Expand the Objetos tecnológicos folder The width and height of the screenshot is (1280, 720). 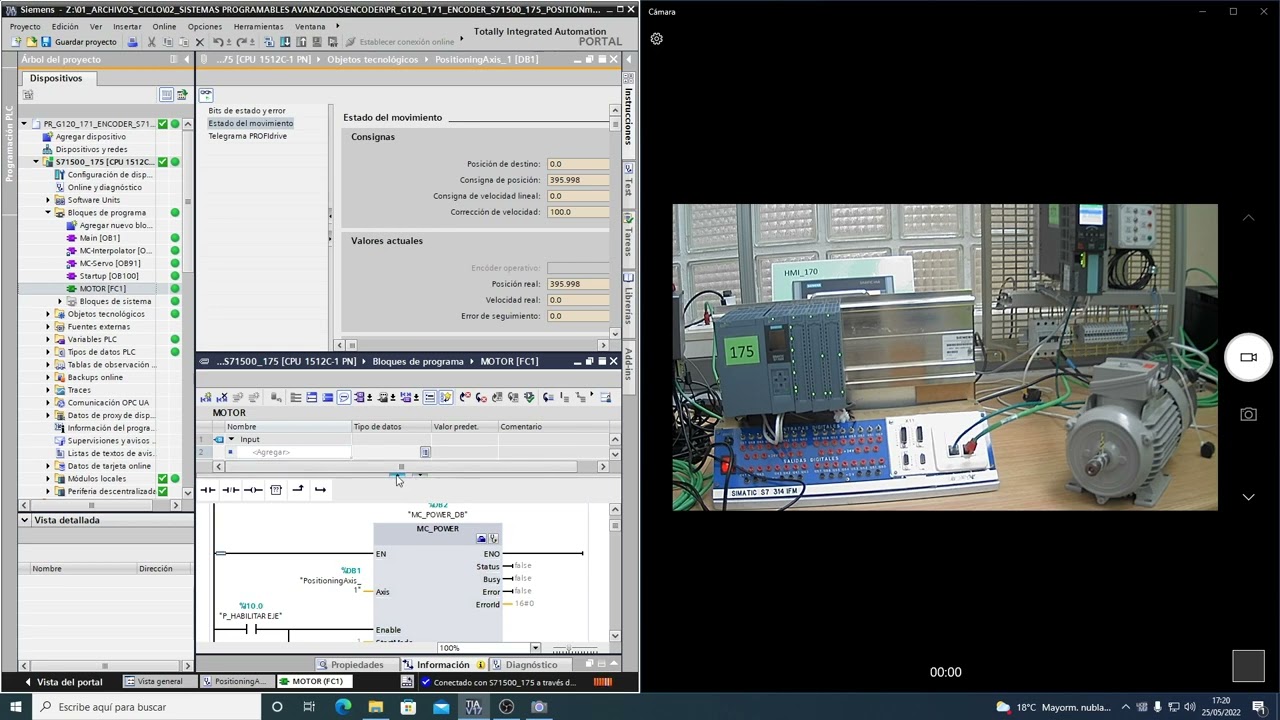pyautogui.click(x=48, y=314)
